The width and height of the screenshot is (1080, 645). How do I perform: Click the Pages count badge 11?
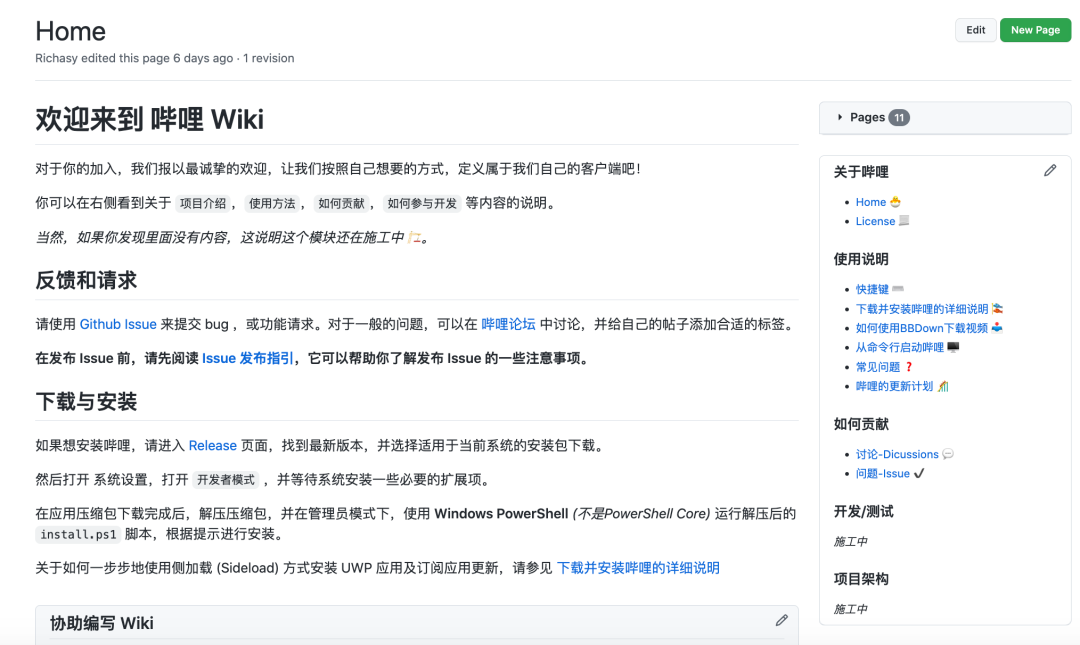[x=899, y=117]
